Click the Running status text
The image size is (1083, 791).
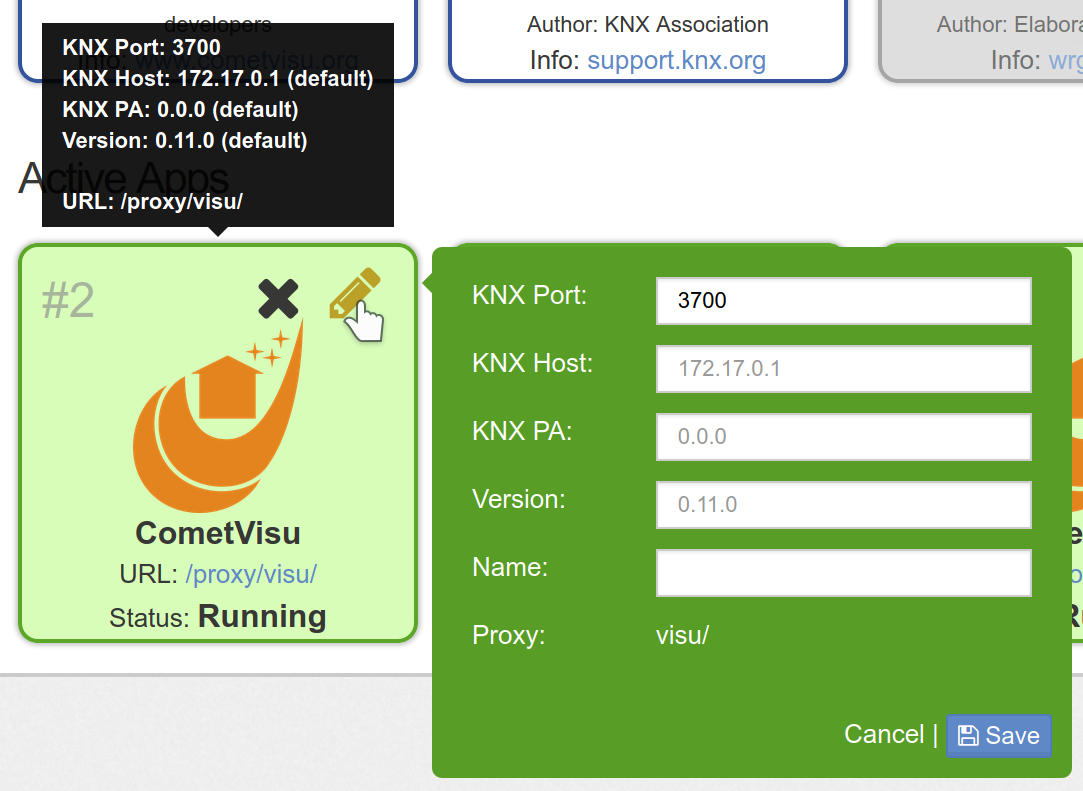click(262, 616)
